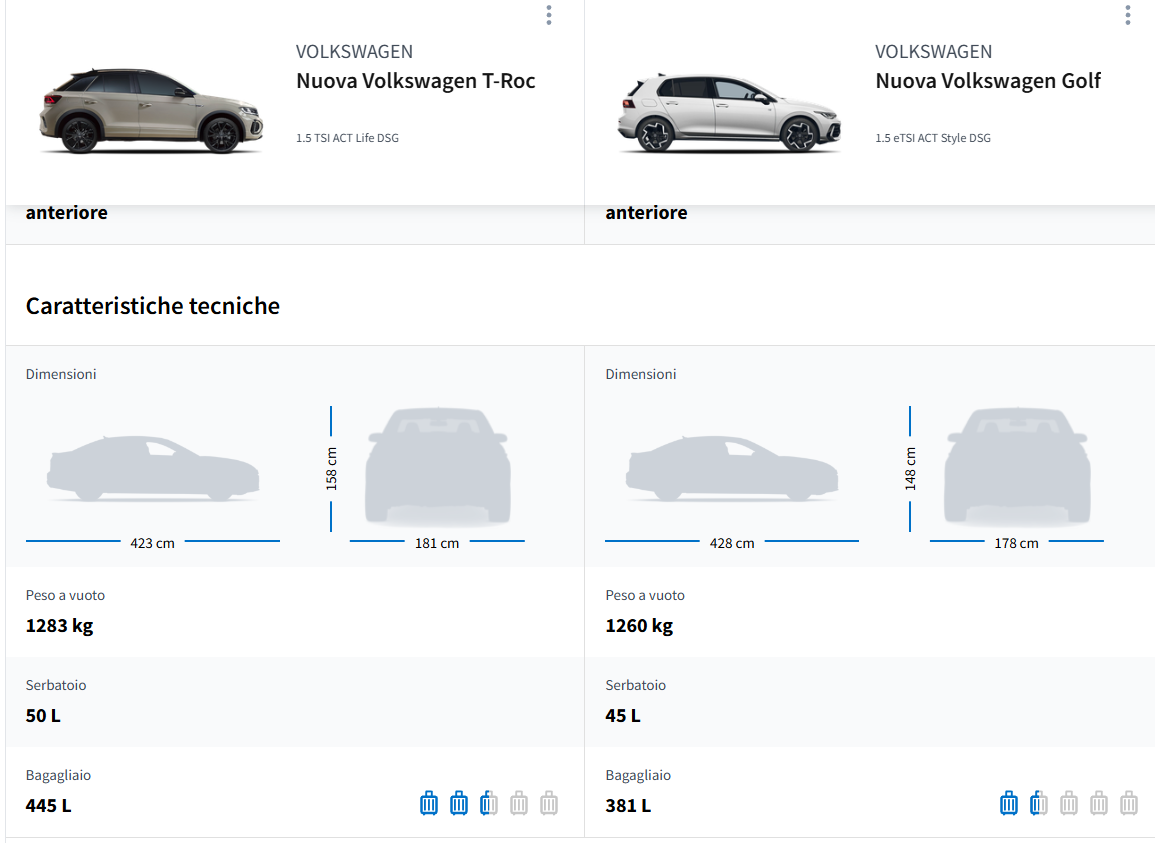Click the Dimensioni label in the T-Roc column

click(x=61, y=374)
